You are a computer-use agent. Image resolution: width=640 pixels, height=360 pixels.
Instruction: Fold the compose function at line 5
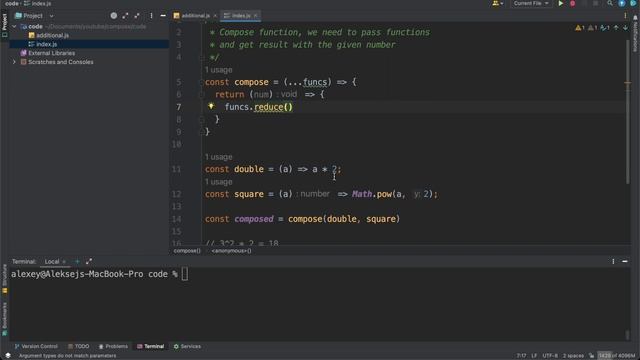click(x=201, y=82)
